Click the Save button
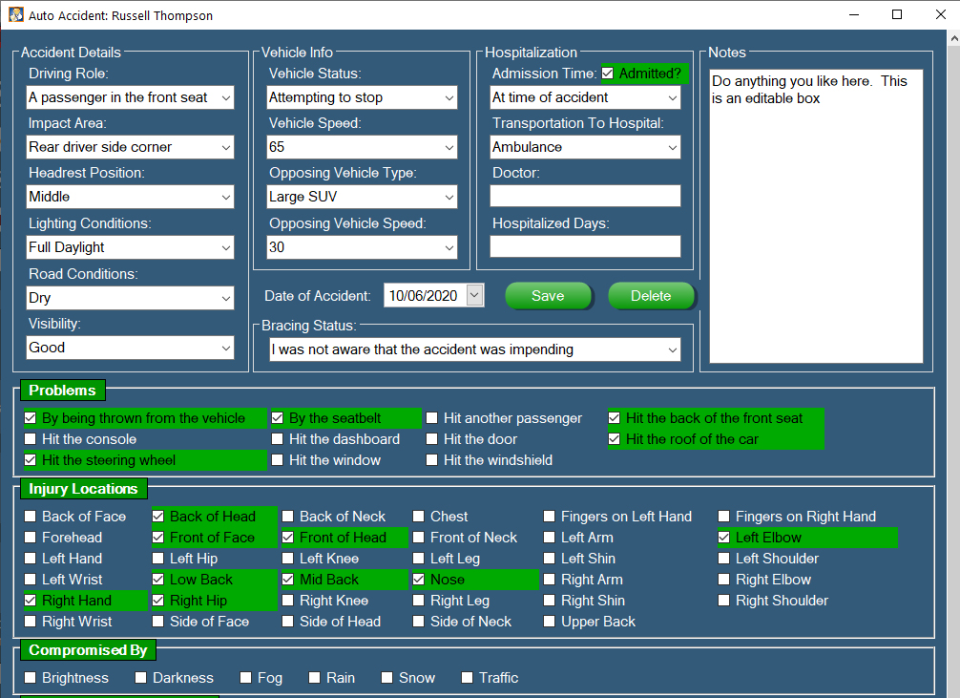The height and width of the screenshot is (698, 960). tap(548, 295)
